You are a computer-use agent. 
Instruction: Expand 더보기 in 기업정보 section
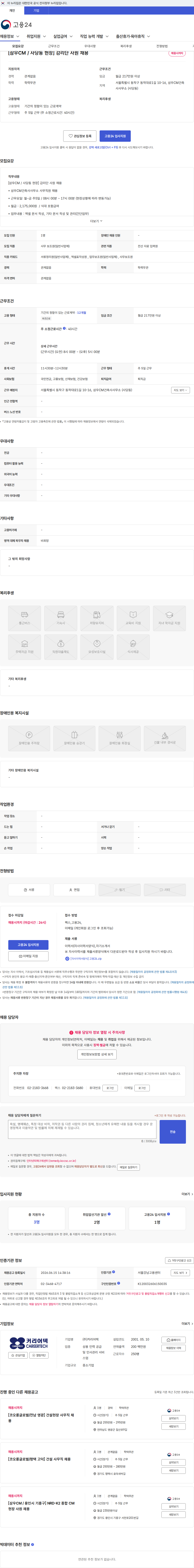[x=187, y=1324]
